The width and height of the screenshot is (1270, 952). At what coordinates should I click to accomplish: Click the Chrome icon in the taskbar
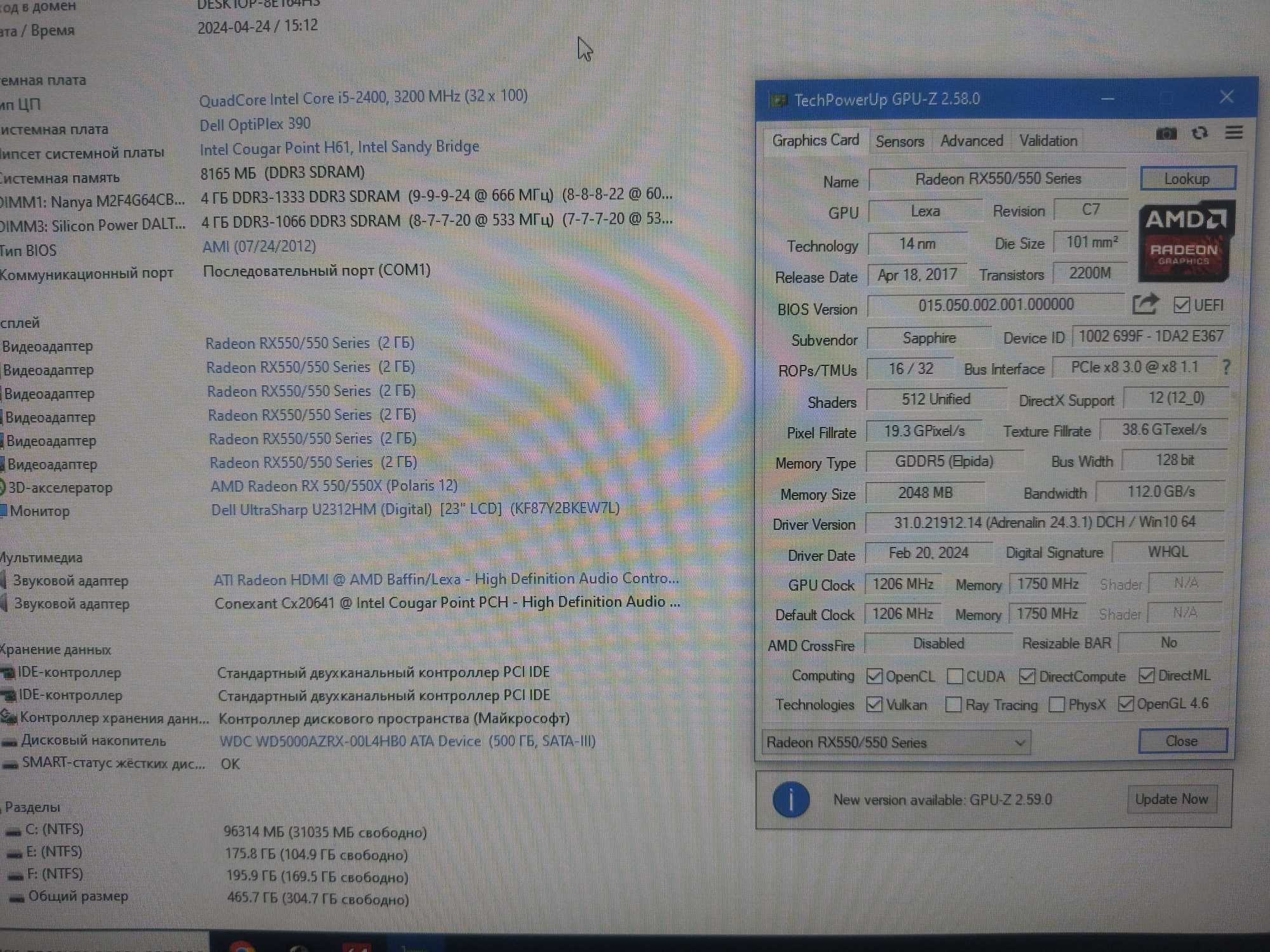pyautogui.click(x=241, y=946)
